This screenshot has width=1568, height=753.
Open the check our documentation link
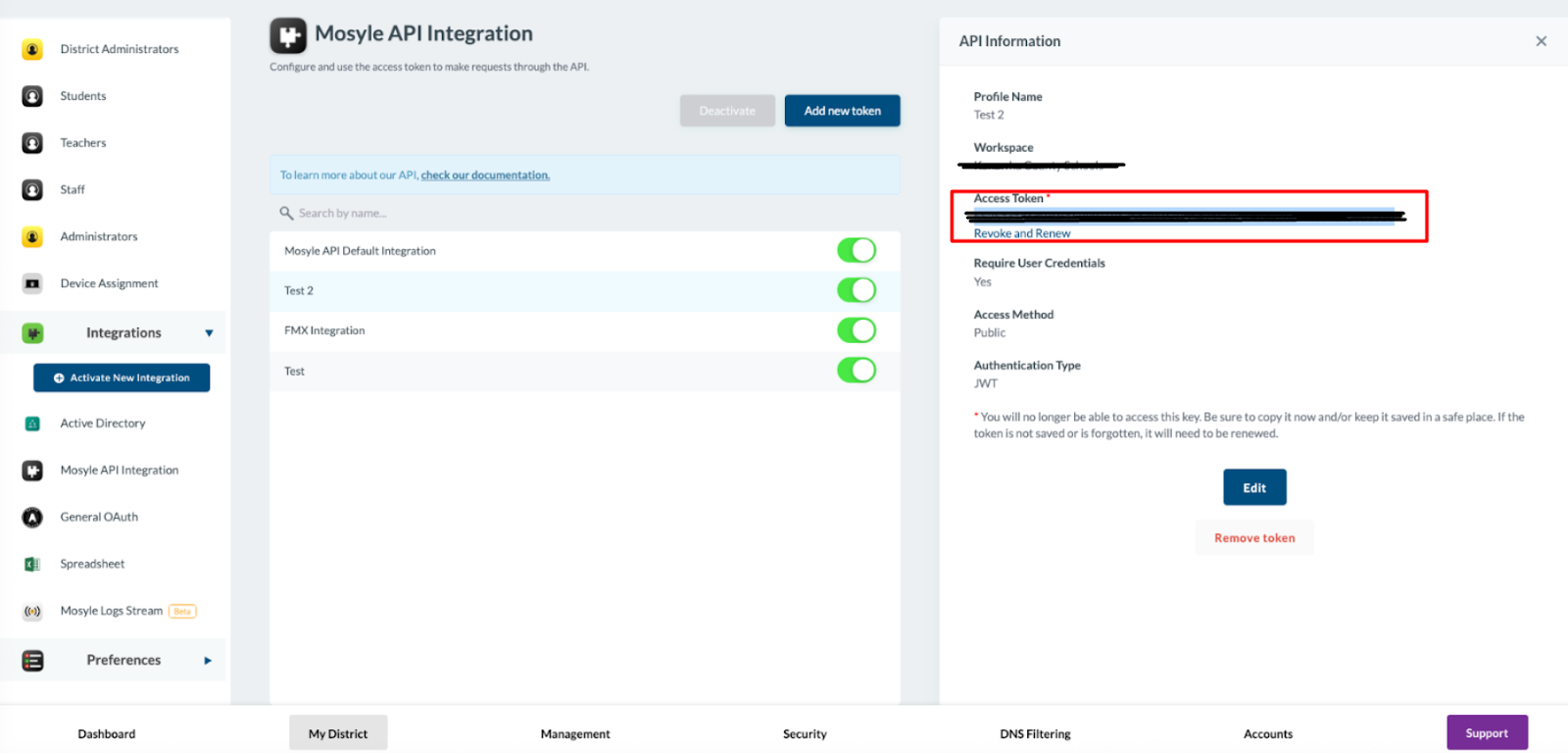coord(485,176)
